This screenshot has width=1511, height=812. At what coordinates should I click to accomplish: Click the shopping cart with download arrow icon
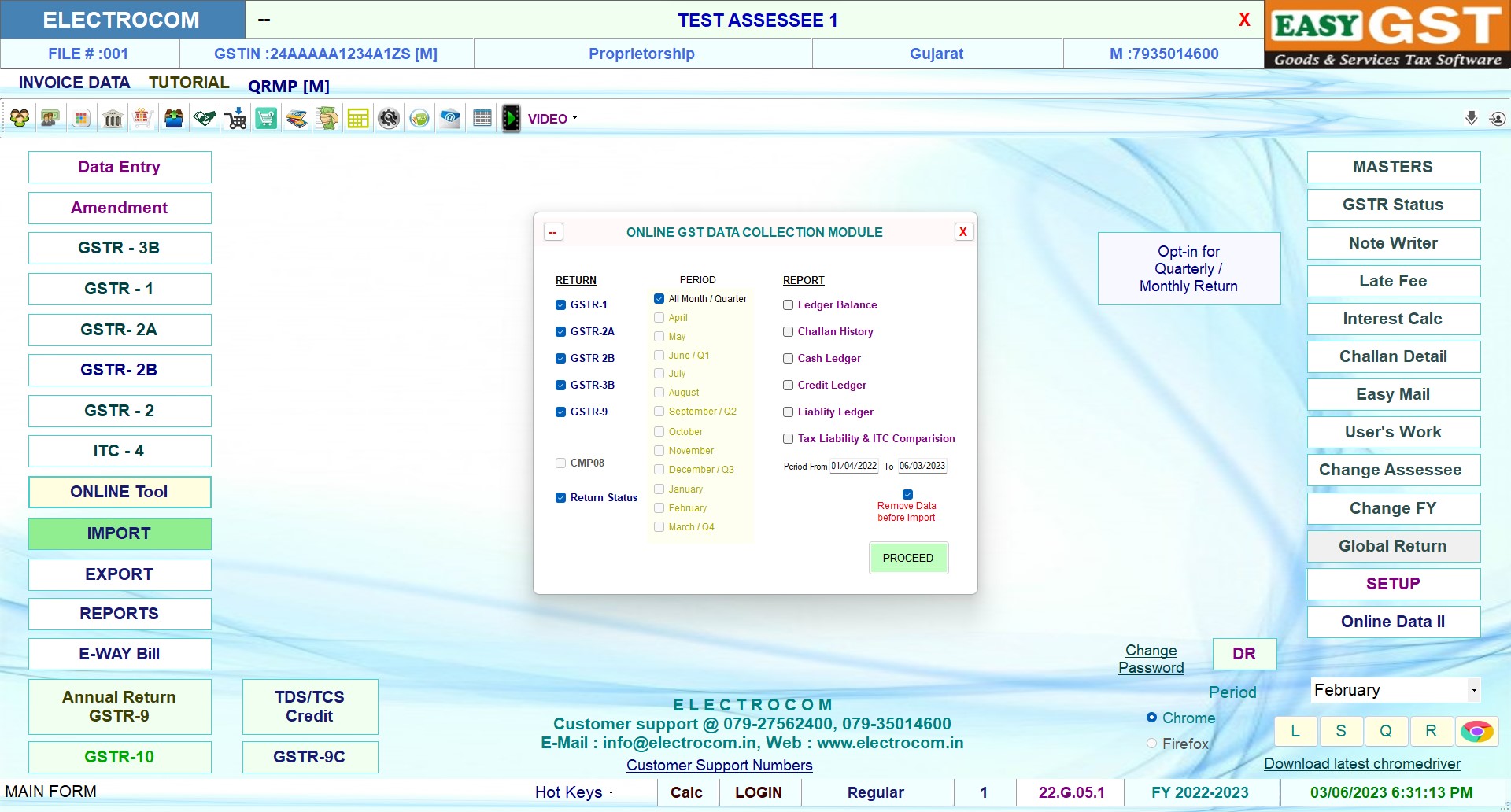pyautogui.click(x=235, y=119)
